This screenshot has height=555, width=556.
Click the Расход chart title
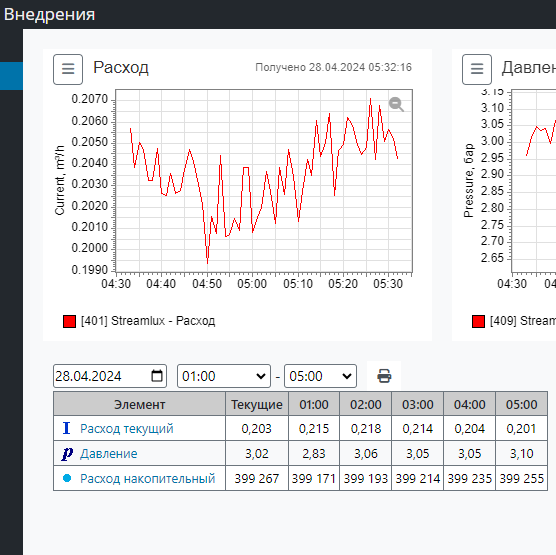click(121, 68)
